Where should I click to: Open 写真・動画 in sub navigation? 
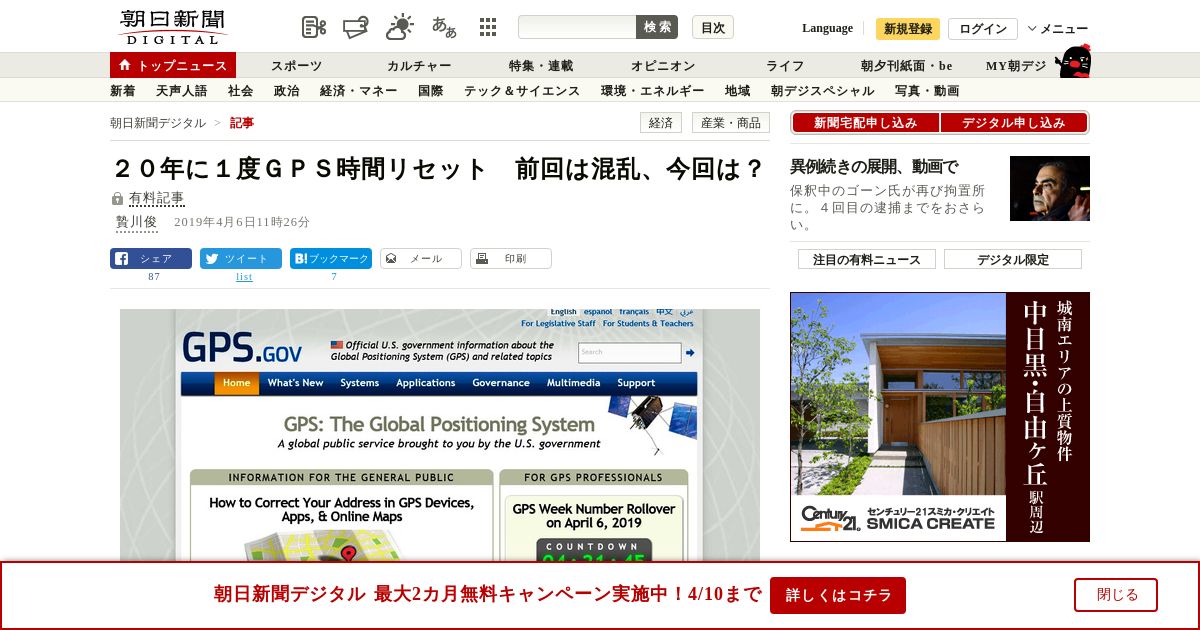pyautogui.click(x=927, y=91)
